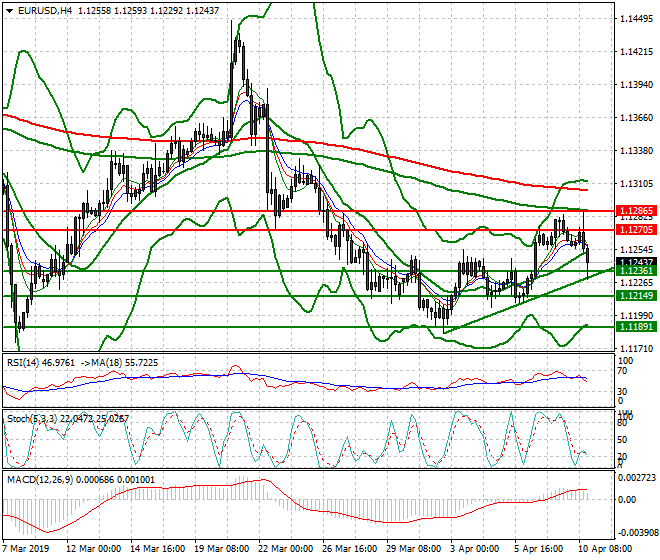Click the 1.12437 current price label
The width and height of the screenshot is (660, 560).
636,262
